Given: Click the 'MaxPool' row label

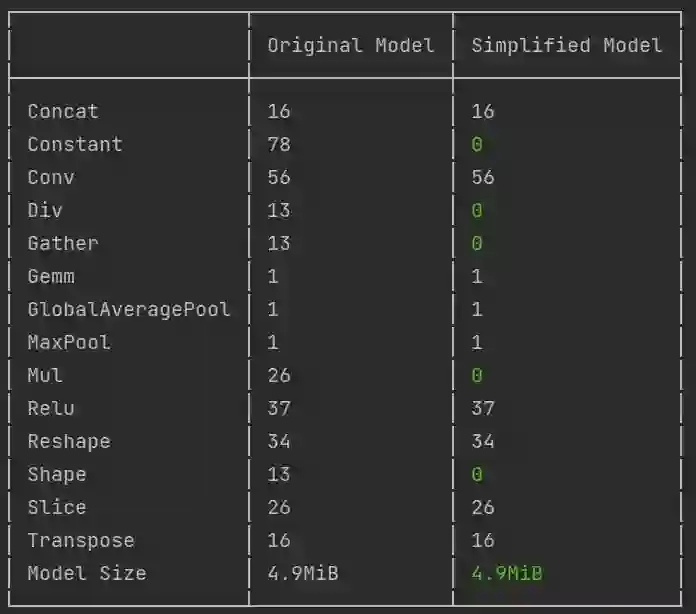Looking at the screenshot, I should click(x=69, y=342).
